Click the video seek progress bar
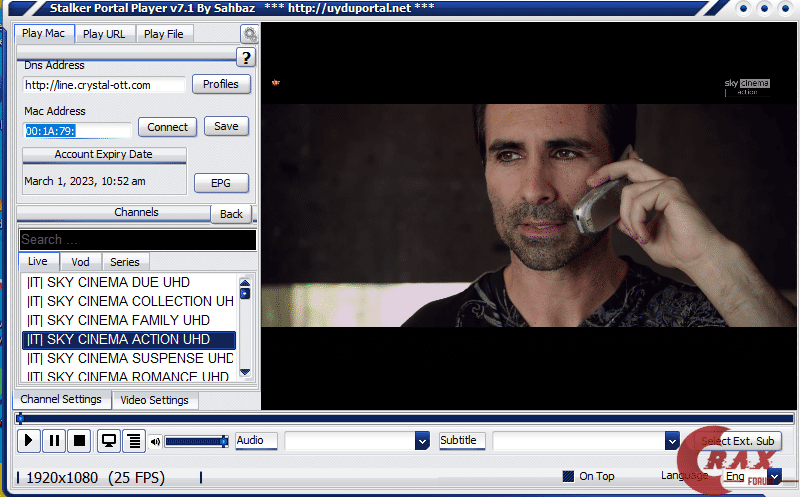Image resolution: width=800 pixels, height=497 pixels. [404, 419]
